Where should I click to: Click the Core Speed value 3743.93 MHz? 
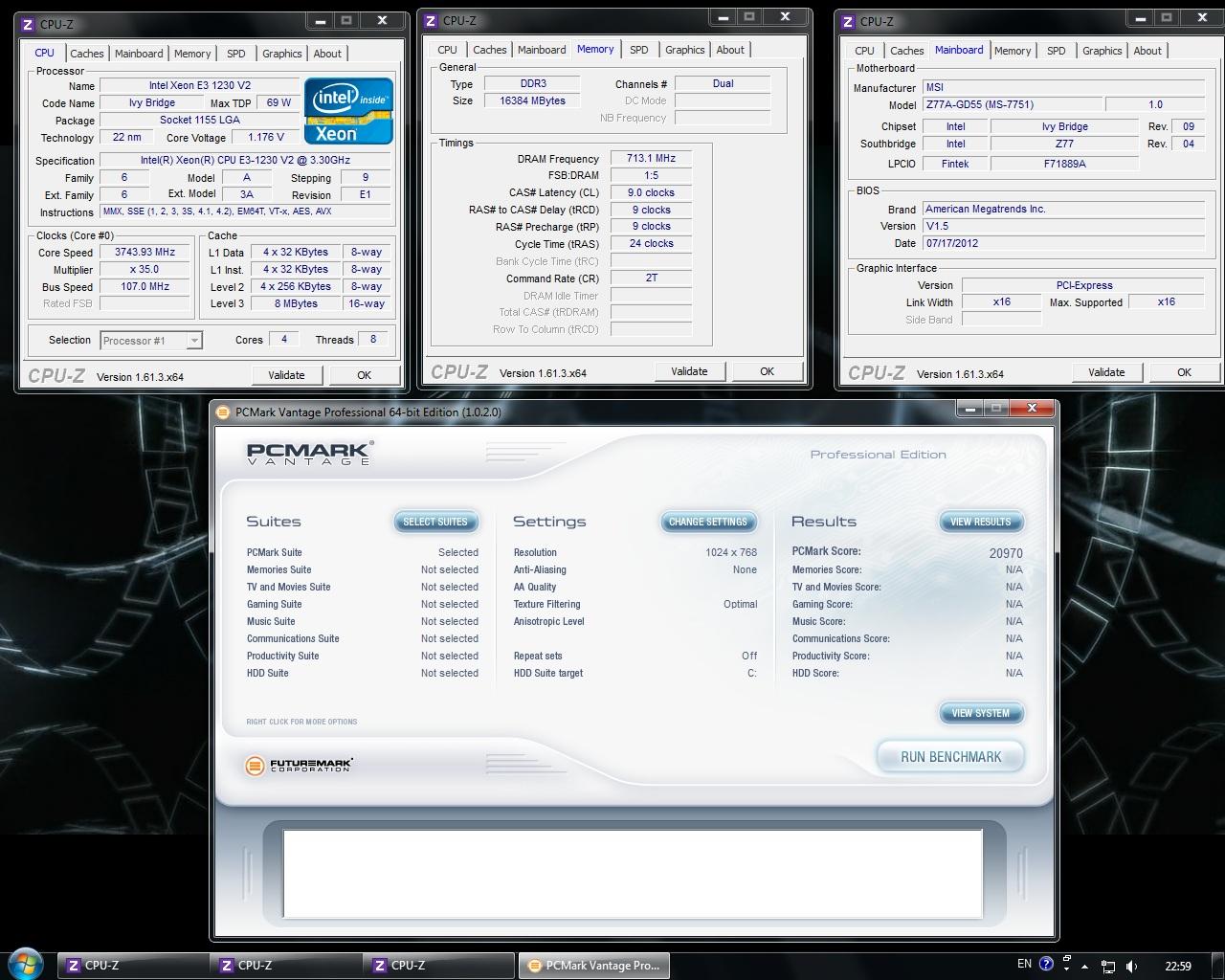point(145,253)
